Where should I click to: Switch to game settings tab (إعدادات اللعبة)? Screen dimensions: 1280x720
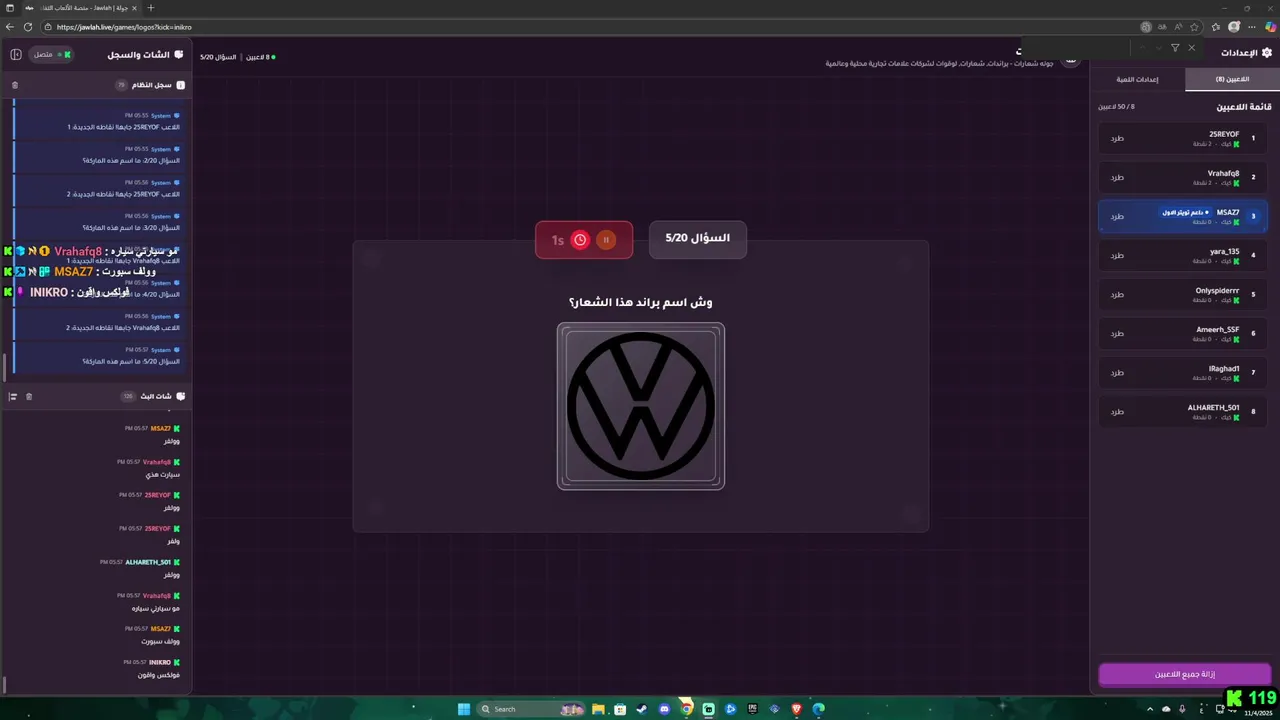(1137, 79)
